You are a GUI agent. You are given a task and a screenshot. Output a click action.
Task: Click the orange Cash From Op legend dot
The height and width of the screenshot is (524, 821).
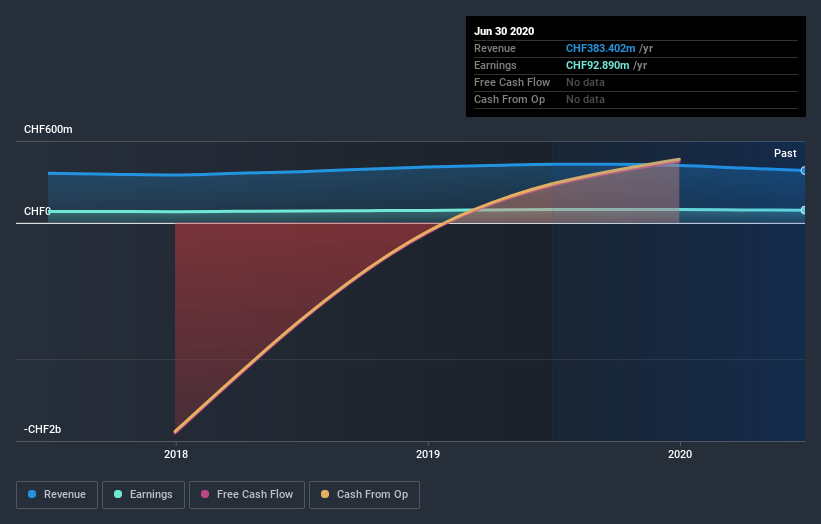coord(325,494)
